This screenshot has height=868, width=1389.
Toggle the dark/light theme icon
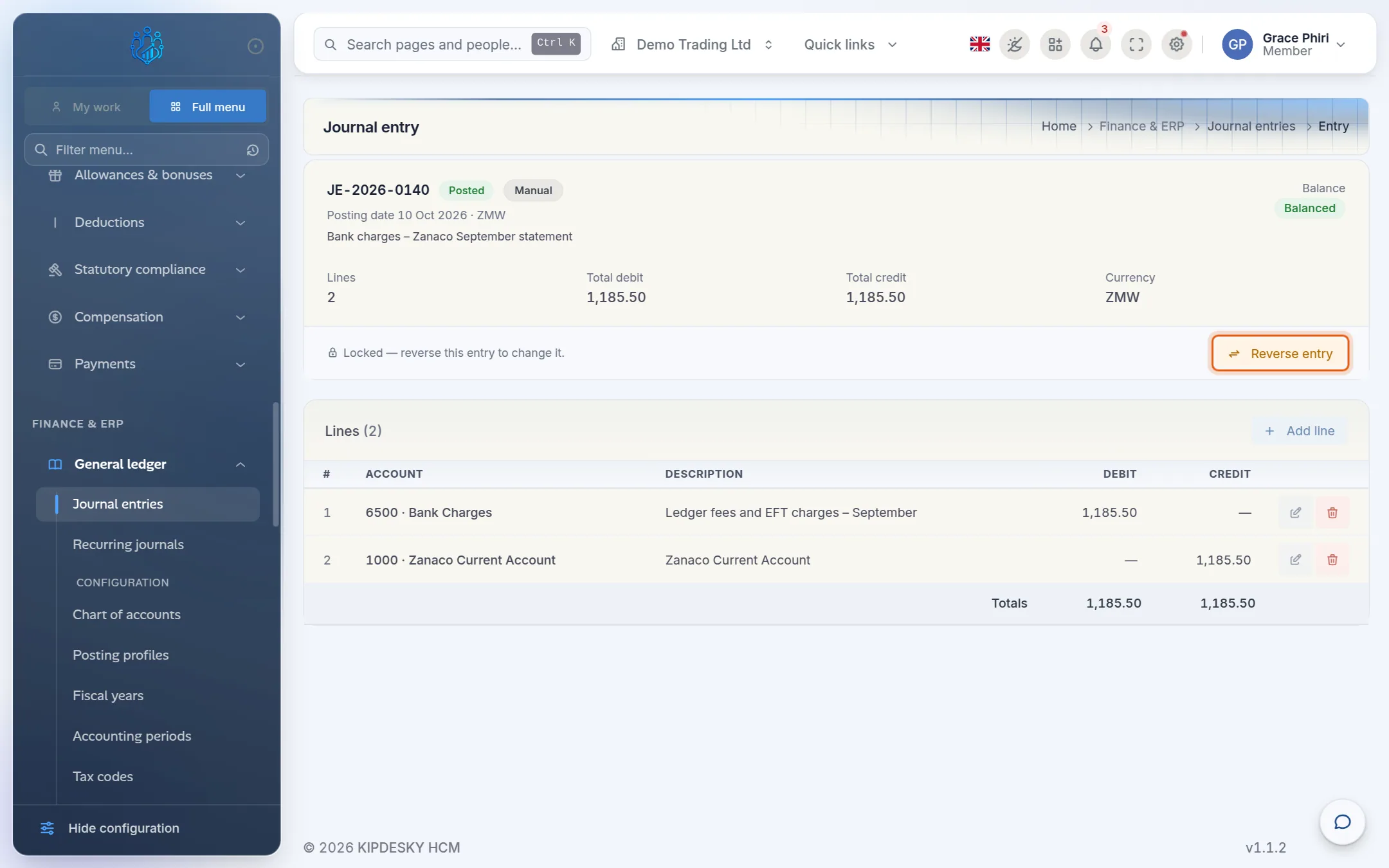tap(1015, 44)
